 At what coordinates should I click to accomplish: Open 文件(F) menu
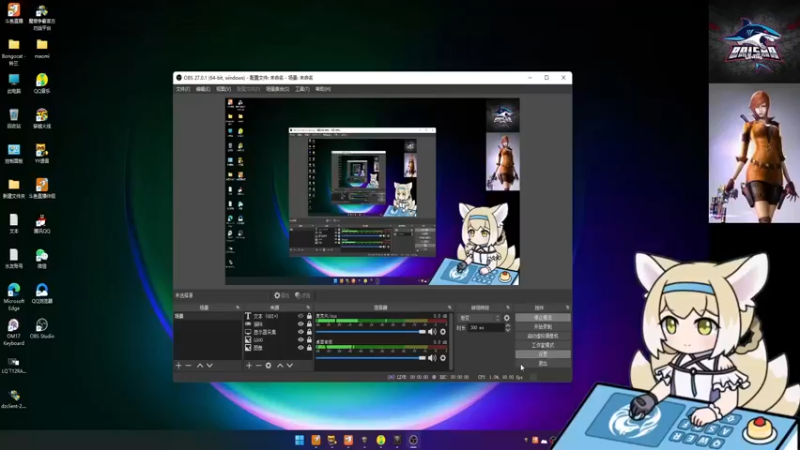[x=183, y=89]
